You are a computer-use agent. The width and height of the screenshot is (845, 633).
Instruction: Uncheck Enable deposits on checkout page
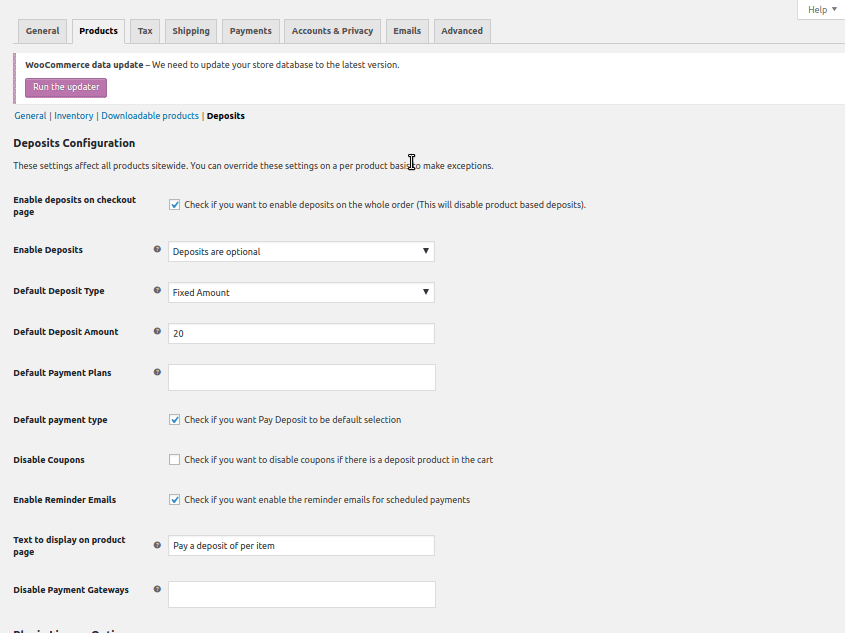tap(175, 205)
